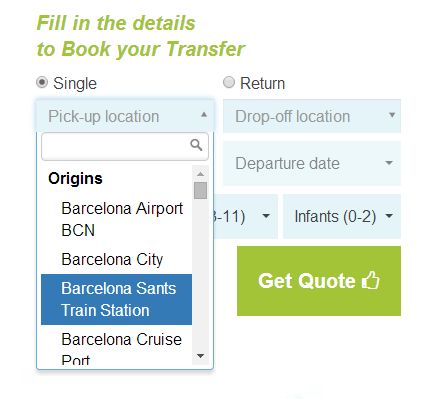The image size is (431, 400).
Task: Click the thumbs-up icon on Get Quote
Action: pyautogui.click(x=371, y=280)
